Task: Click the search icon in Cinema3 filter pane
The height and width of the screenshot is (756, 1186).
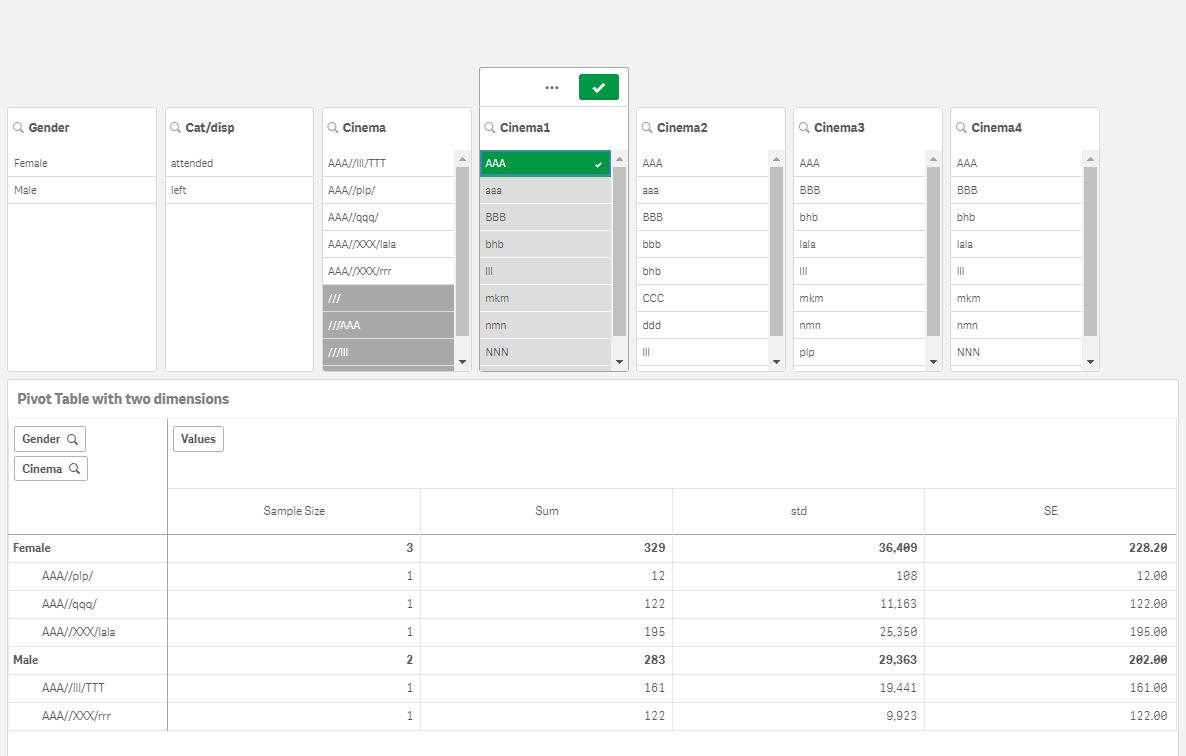Action: tap(805, 128)
